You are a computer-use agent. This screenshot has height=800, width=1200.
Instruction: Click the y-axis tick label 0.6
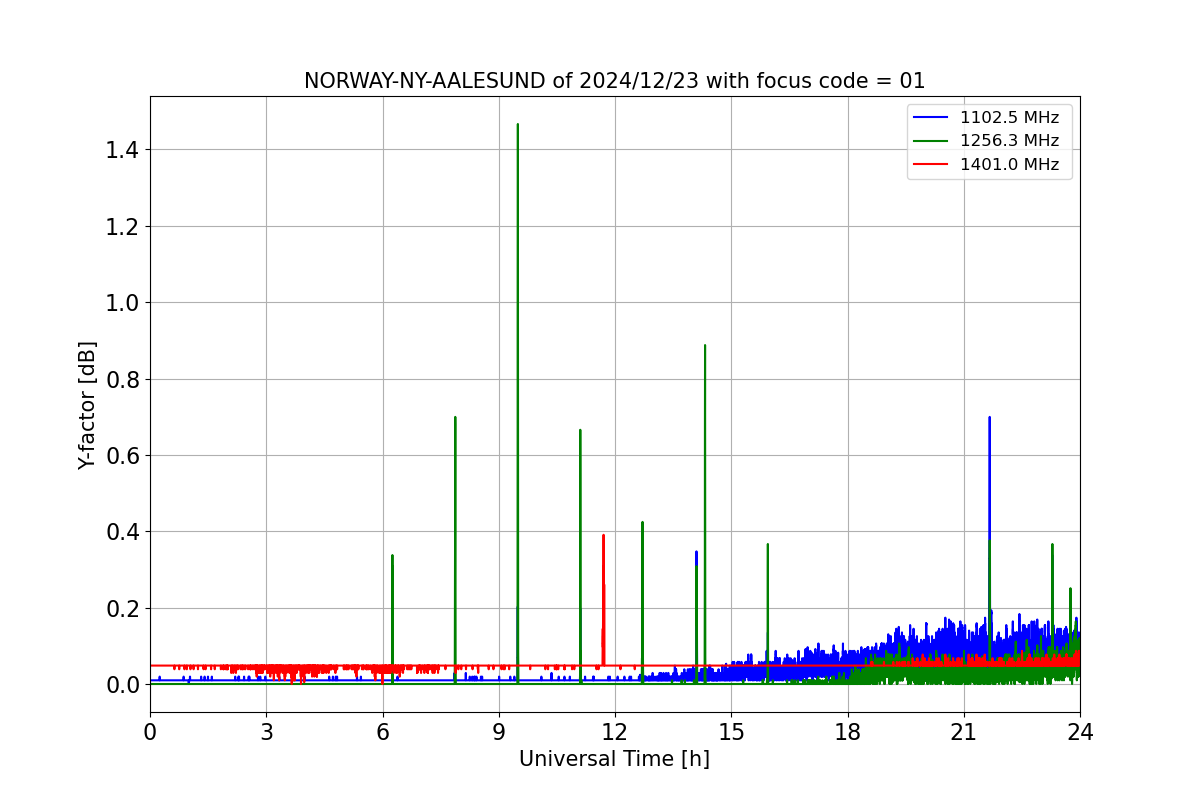(123, 455)
